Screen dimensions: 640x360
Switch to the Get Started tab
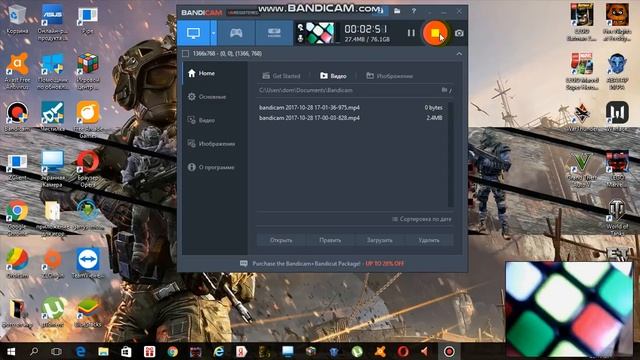(282, 76)
